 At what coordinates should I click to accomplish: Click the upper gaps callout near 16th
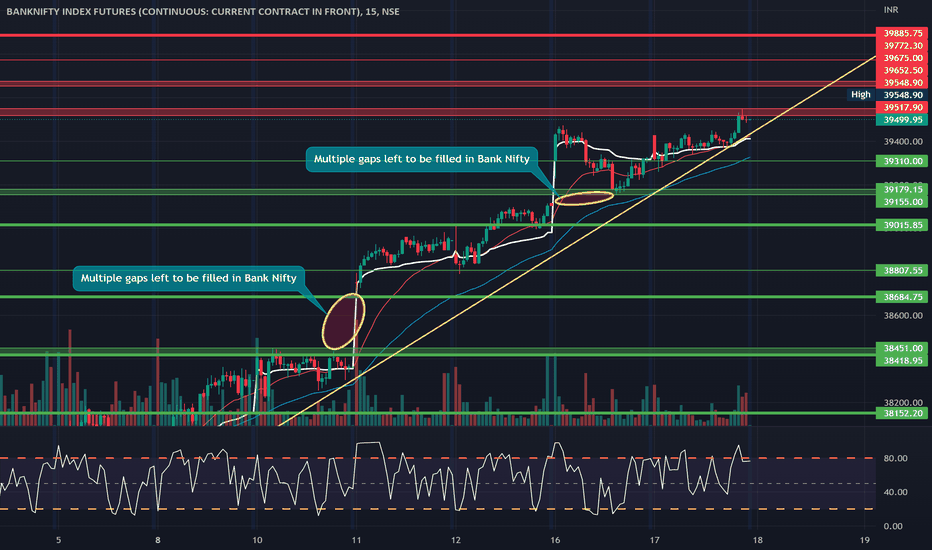click(421, 159)
